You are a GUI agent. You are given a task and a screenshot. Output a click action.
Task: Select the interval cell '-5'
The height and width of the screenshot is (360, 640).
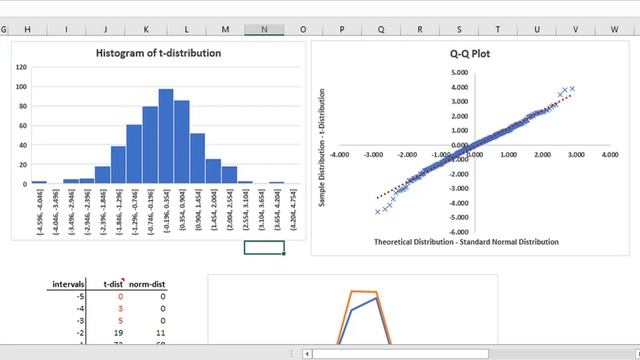tap(80, 296)
